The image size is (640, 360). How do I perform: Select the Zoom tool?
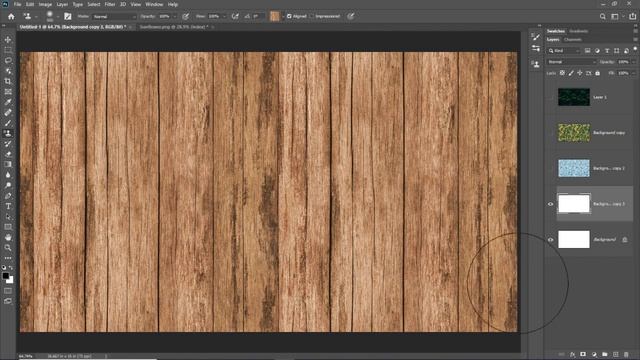[x=8, y=248]
